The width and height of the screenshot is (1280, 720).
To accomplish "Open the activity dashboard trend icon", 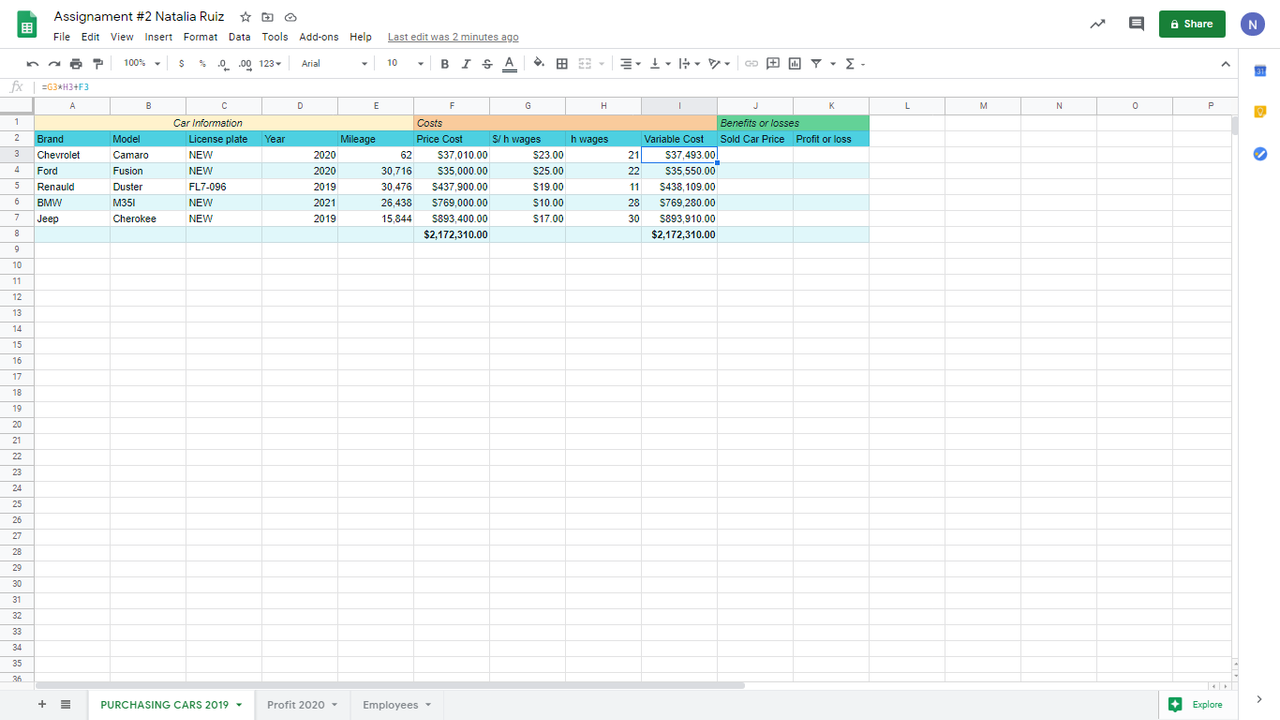I will (1097, 24).
